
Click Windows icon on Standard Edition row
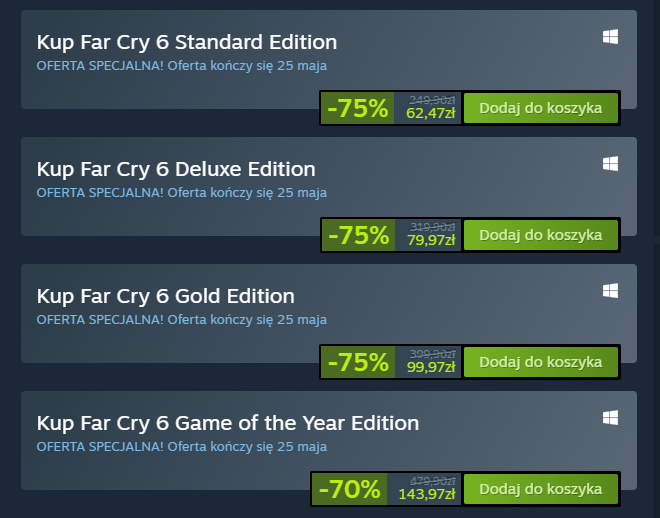[x=610, y=37]
